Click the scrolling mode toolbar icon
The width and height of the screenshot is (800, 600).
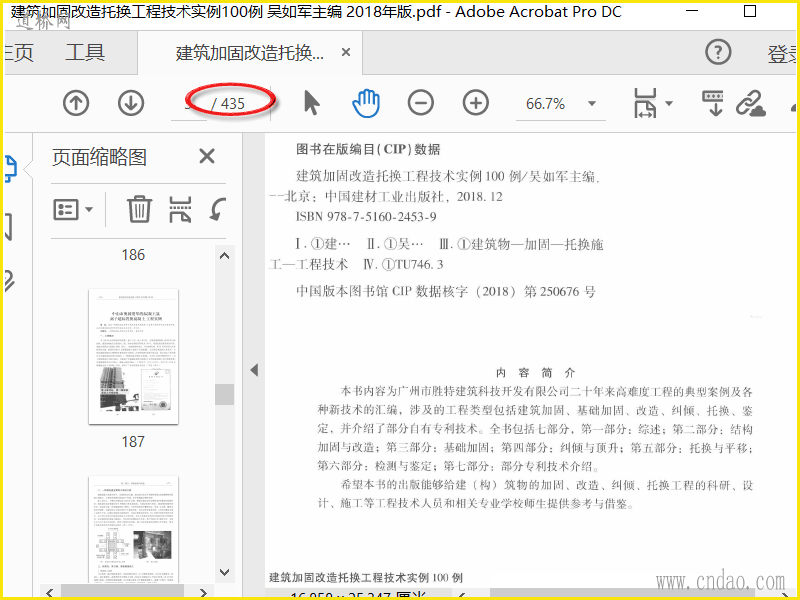tap(713, 103)
